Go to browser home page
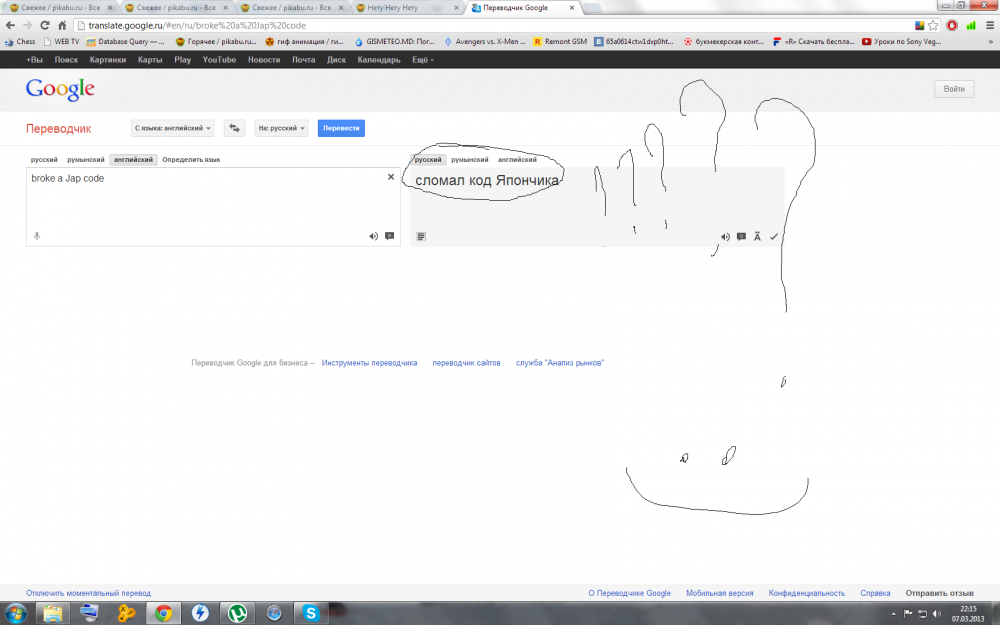This screenshot has height=625, width=1000. [62, 26]
